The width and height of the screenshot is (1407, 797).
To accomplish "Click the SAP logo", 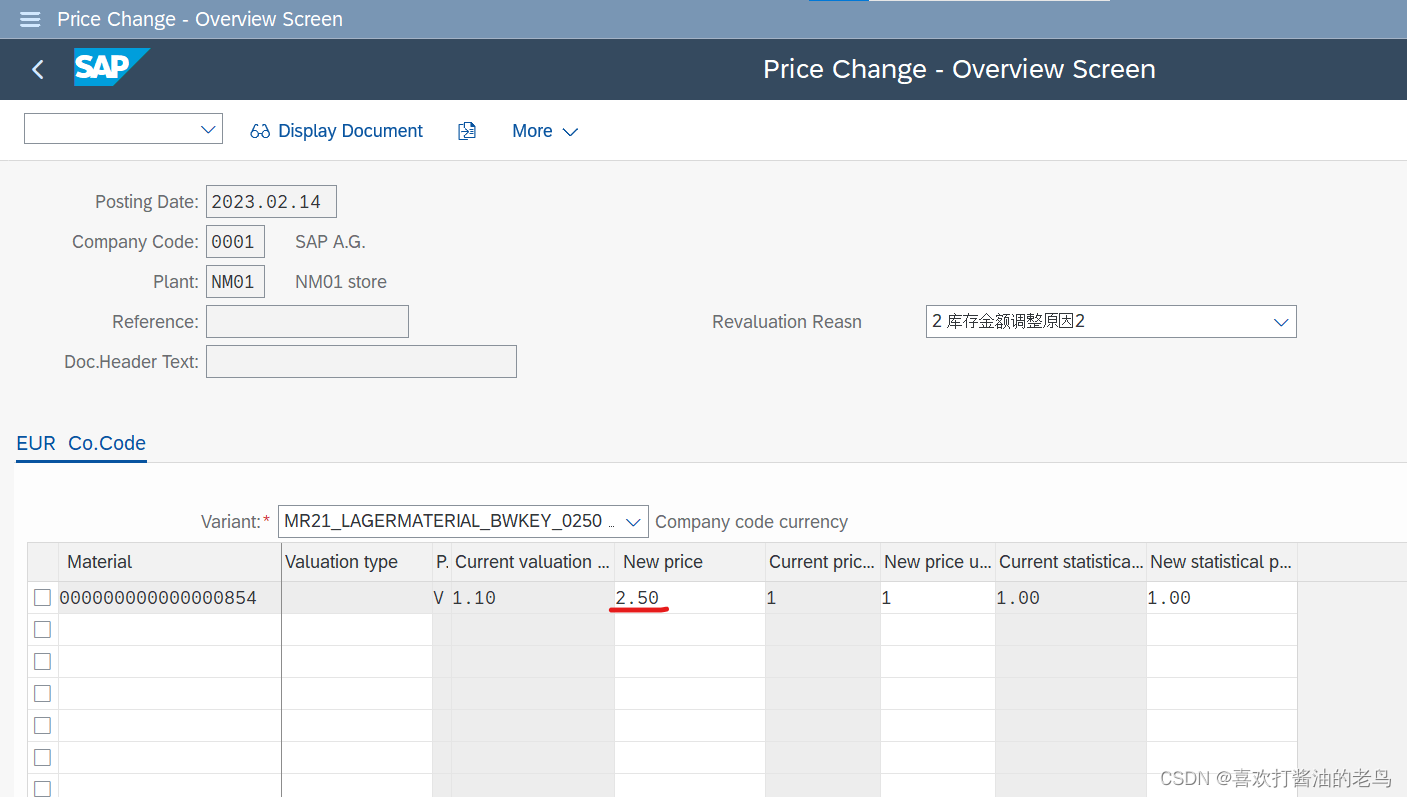I will [111, 67].
